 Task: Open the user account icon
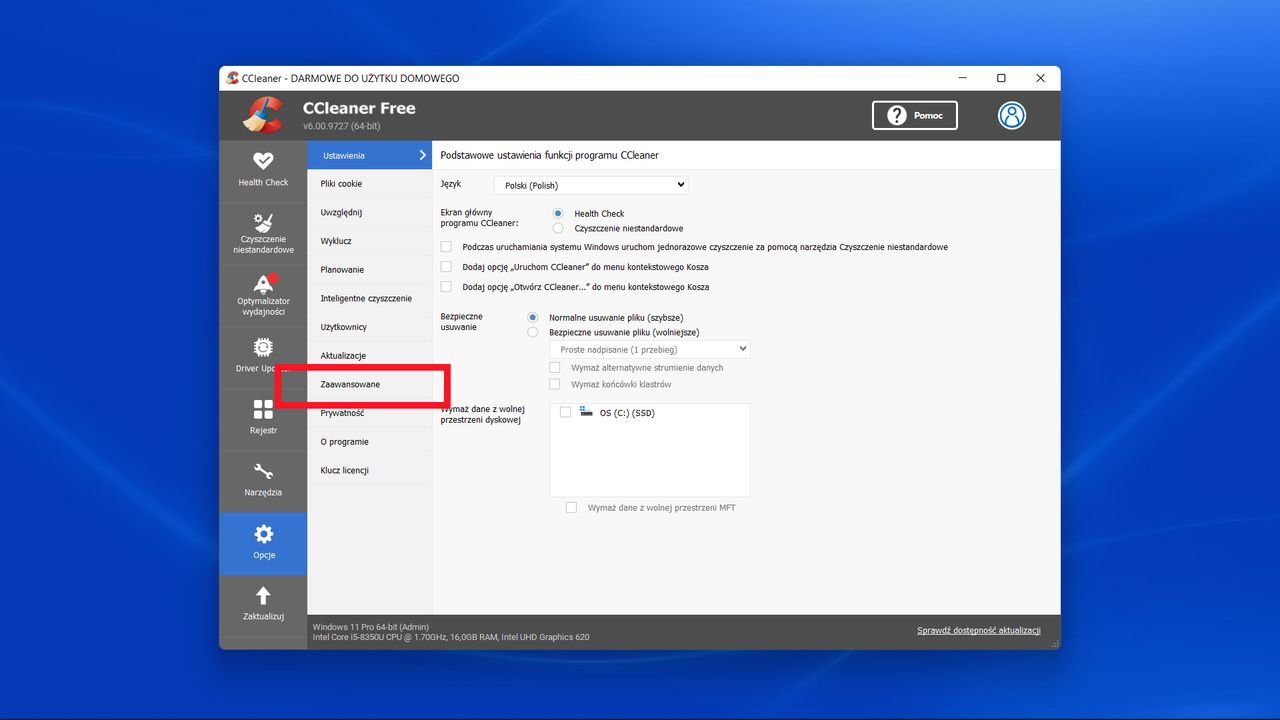1011,115
